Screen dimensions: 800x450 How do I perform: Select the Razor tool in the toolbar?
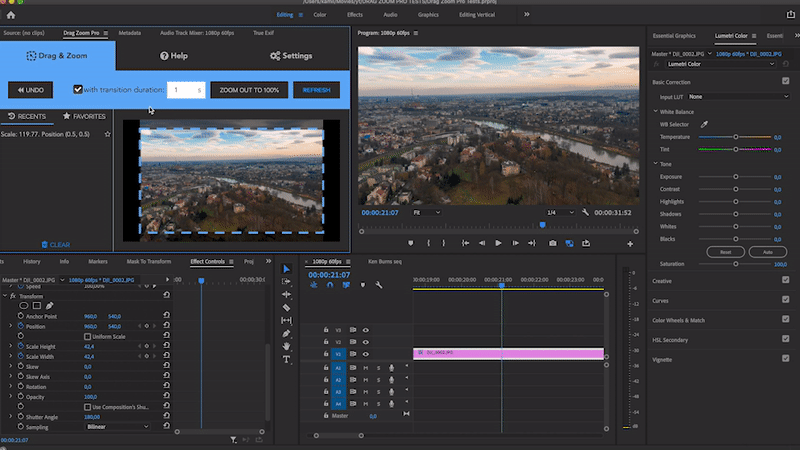click(286, 307)
